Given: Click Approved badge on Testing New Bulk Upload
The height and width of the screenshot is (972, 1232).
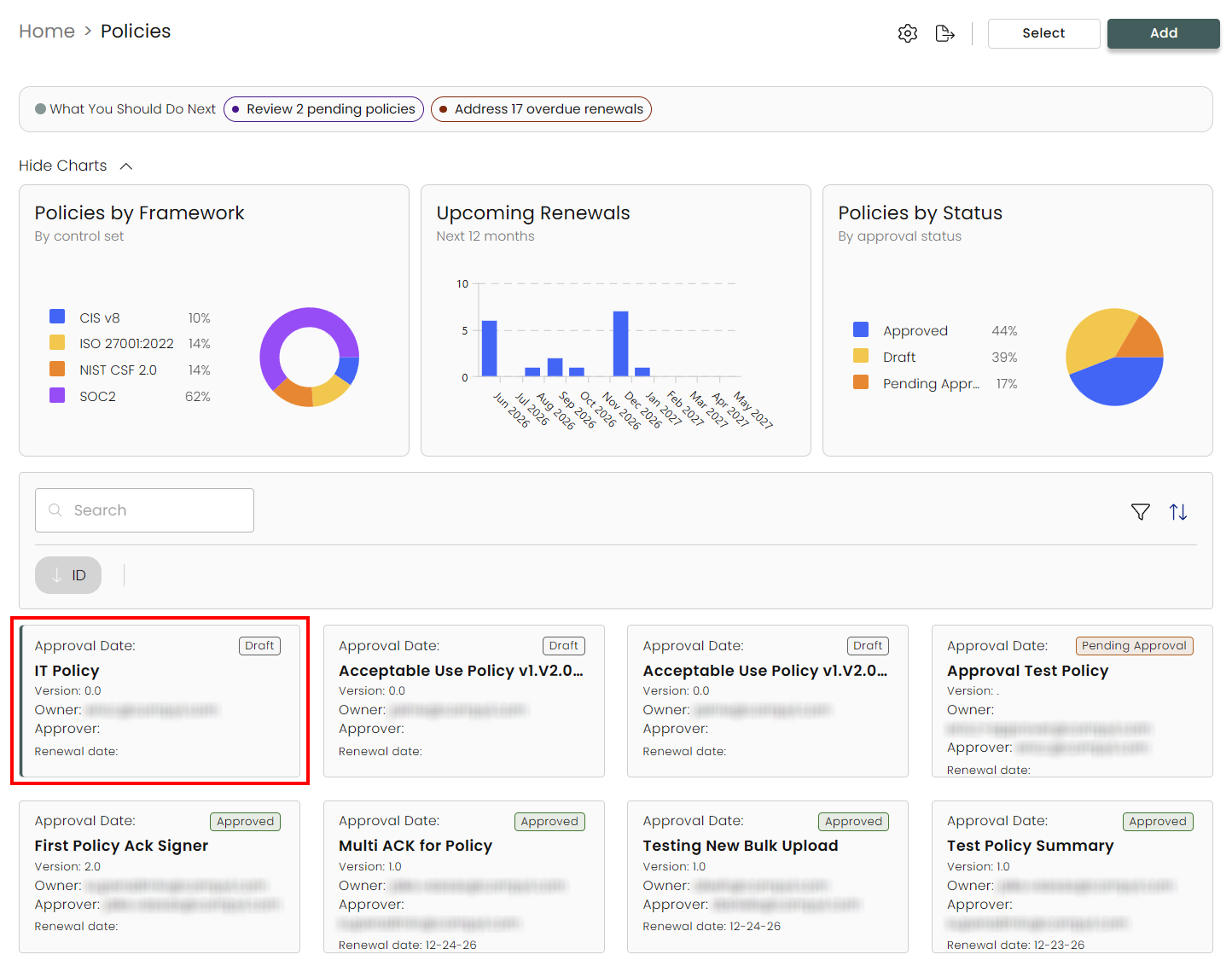Looking at the screenshot, I should tap(853, 822).
